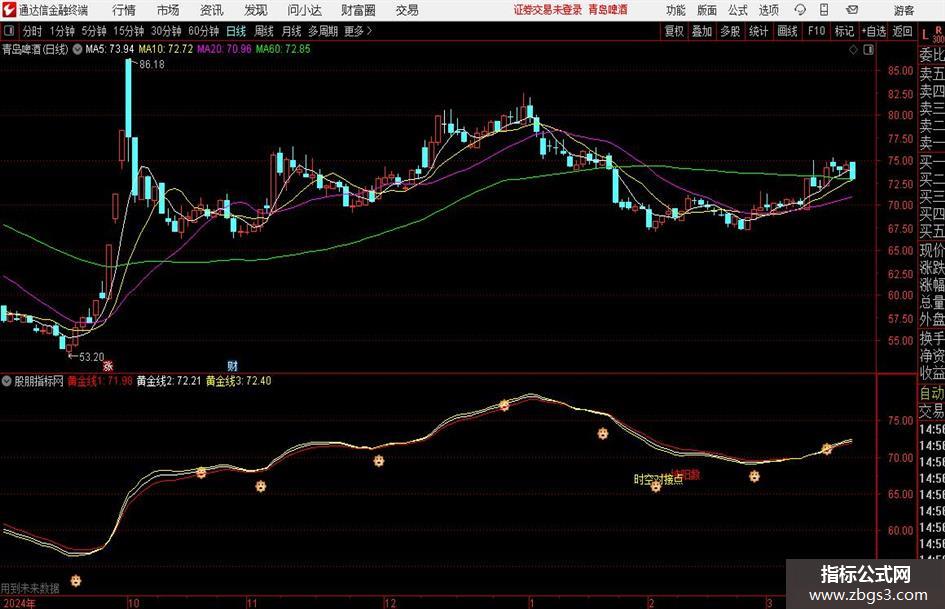The width and height of the screenshot is (945, 609).
Task: Switch to 15分钟 period
Action: point(128,31)
